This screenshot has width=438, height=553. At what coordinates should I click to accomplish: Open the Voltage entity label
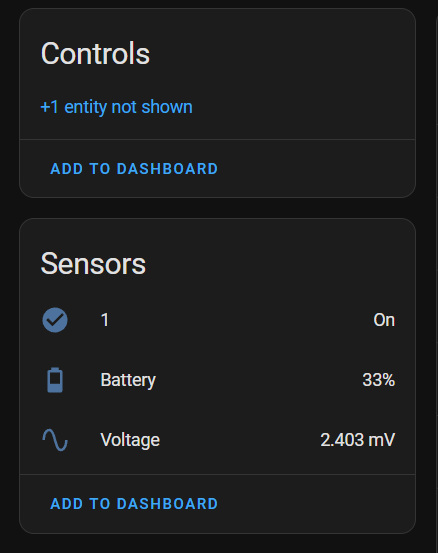130,440
